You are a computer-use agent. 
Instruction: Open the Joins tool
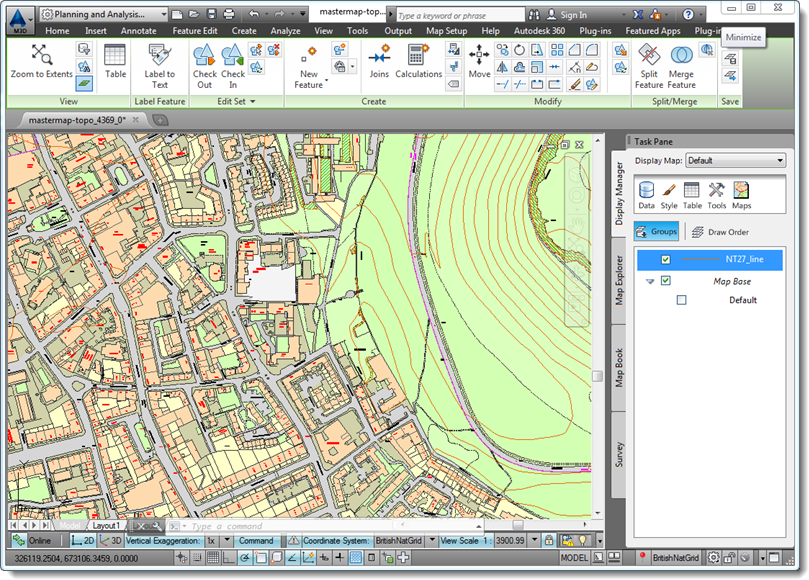[379, 61]
